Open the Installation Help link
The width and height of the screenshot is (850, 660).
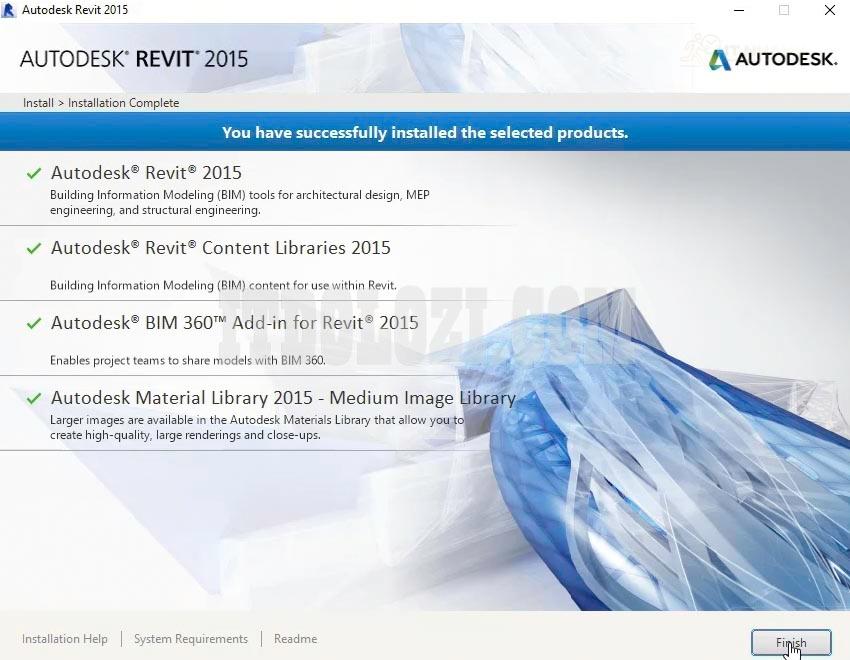(x=65, y=639)
